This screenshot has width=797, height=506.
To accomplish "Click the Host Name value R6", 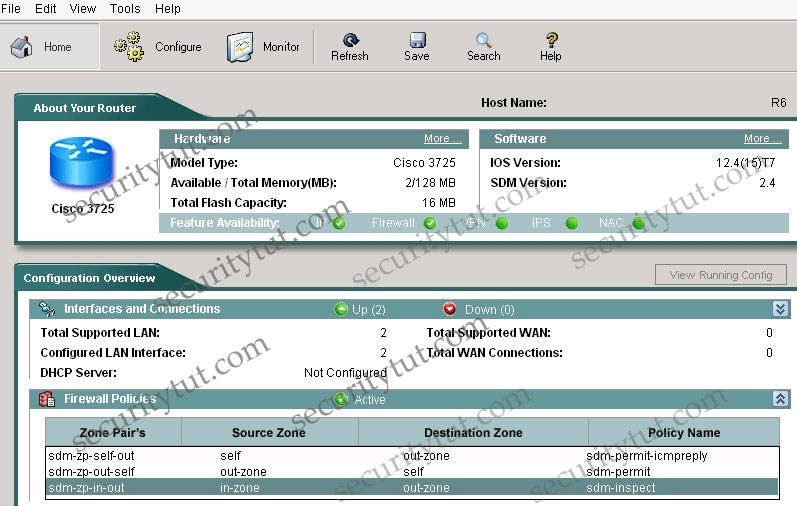I will point(779,103).
